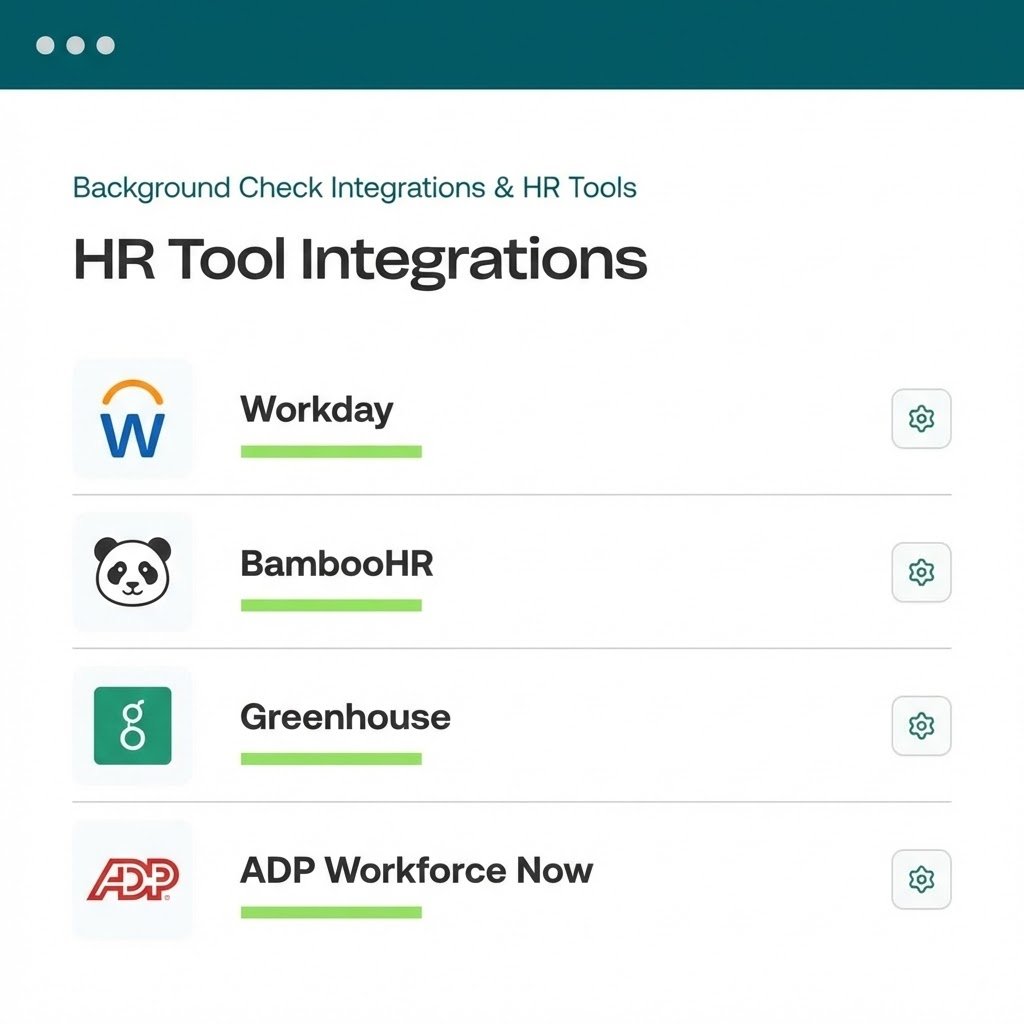Click the red ADP logo

132,879
